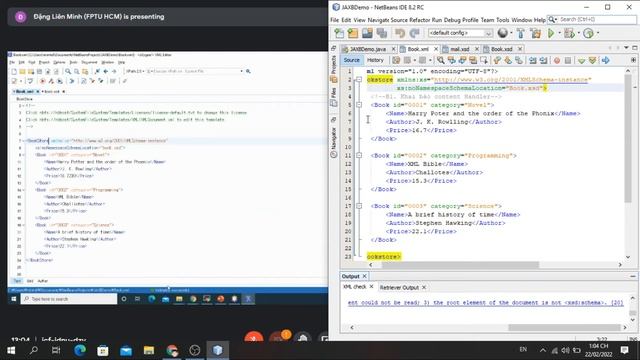Click Start Macro Recording red circle icon
The image size is (640, 360).
click(x=557, y=60)
